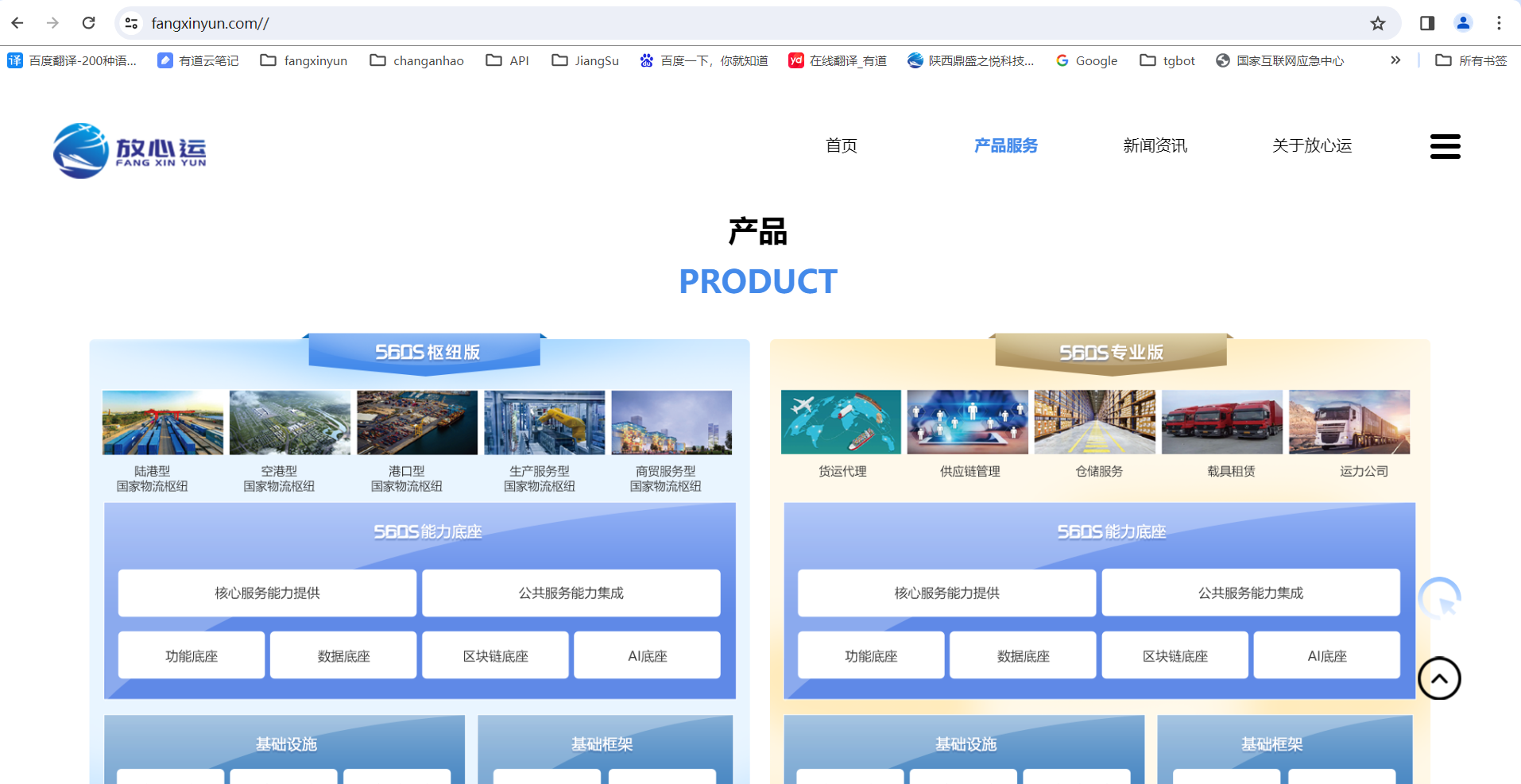Viewport: 1521px width, 784px height.
Task: Select 运力公司 thumbnail
Action: [x=1349, y=422]
